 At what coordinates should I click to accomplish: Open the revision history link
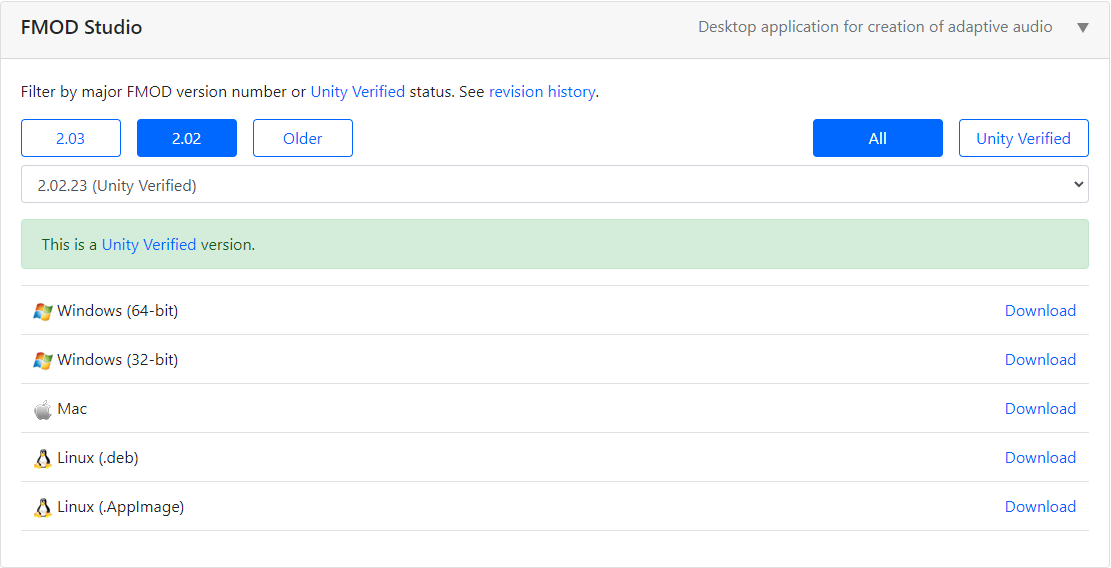click(542, 92)
